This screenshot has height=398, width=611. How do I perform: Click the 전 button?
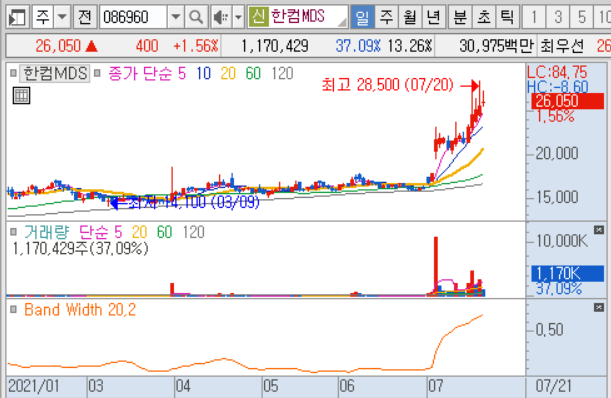pyautogui.click(x=85, y=17)
